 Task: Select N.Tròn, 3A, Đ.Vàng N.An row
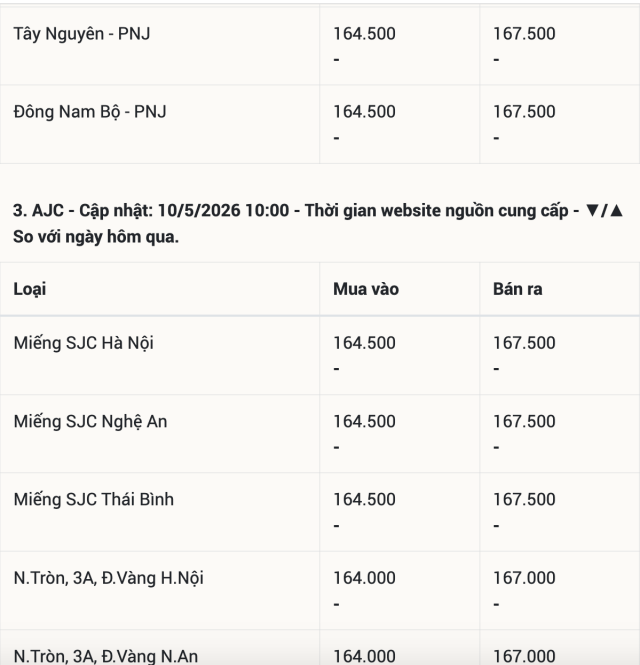pyautogui.click(x=320, y=648)
